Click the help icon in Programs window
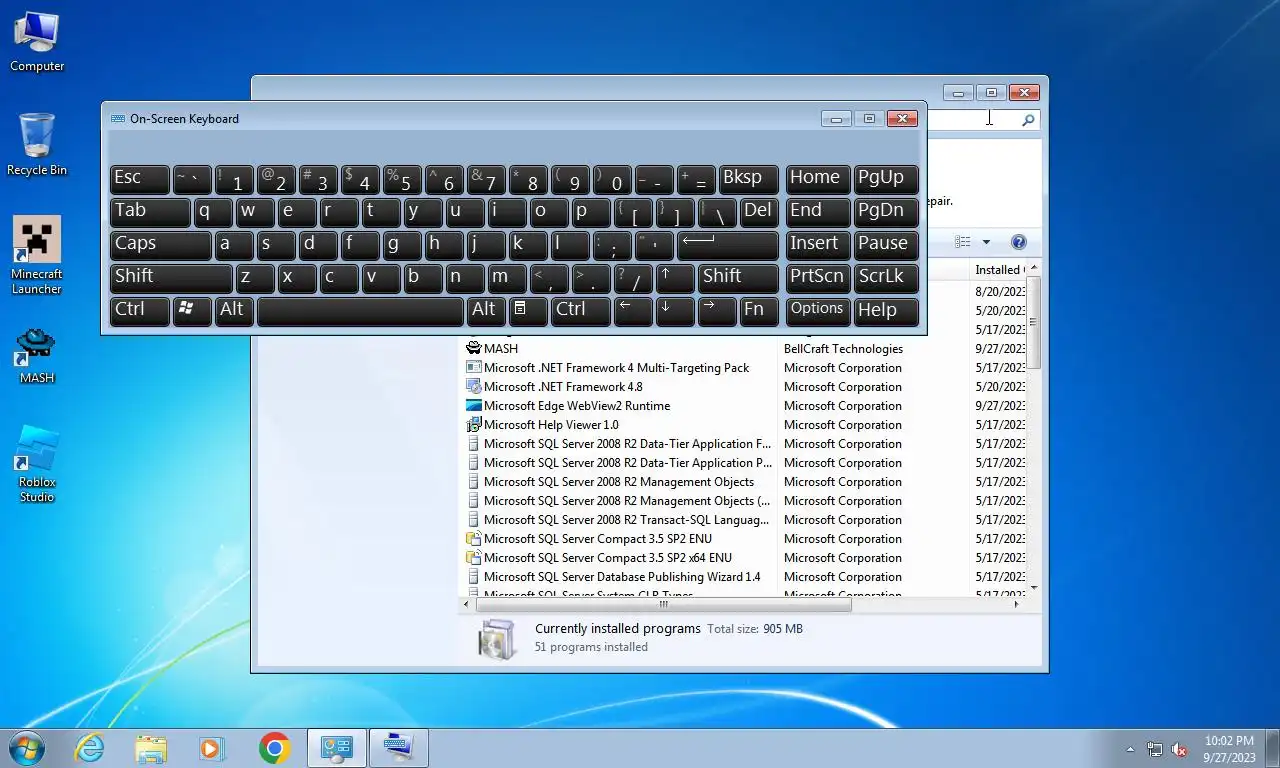This screenshot has height=768, width=1280. point(1018,242)
